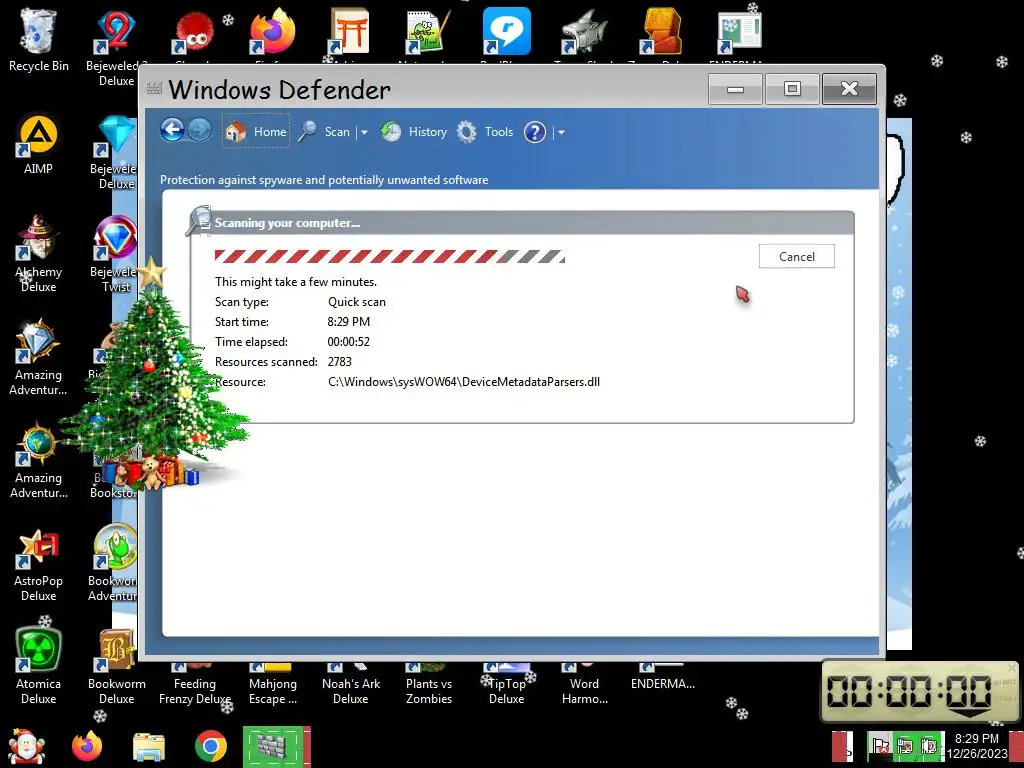Select the Mahjong Escape shortcut
This screenshot has height=768, width=1024.
273,684
